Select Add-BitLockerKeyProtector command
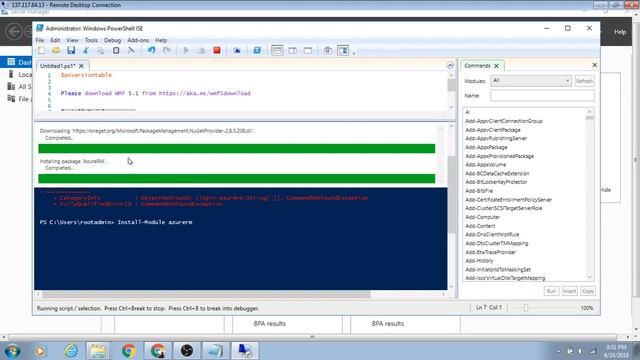Screen dimensions: 640x360 496,182
